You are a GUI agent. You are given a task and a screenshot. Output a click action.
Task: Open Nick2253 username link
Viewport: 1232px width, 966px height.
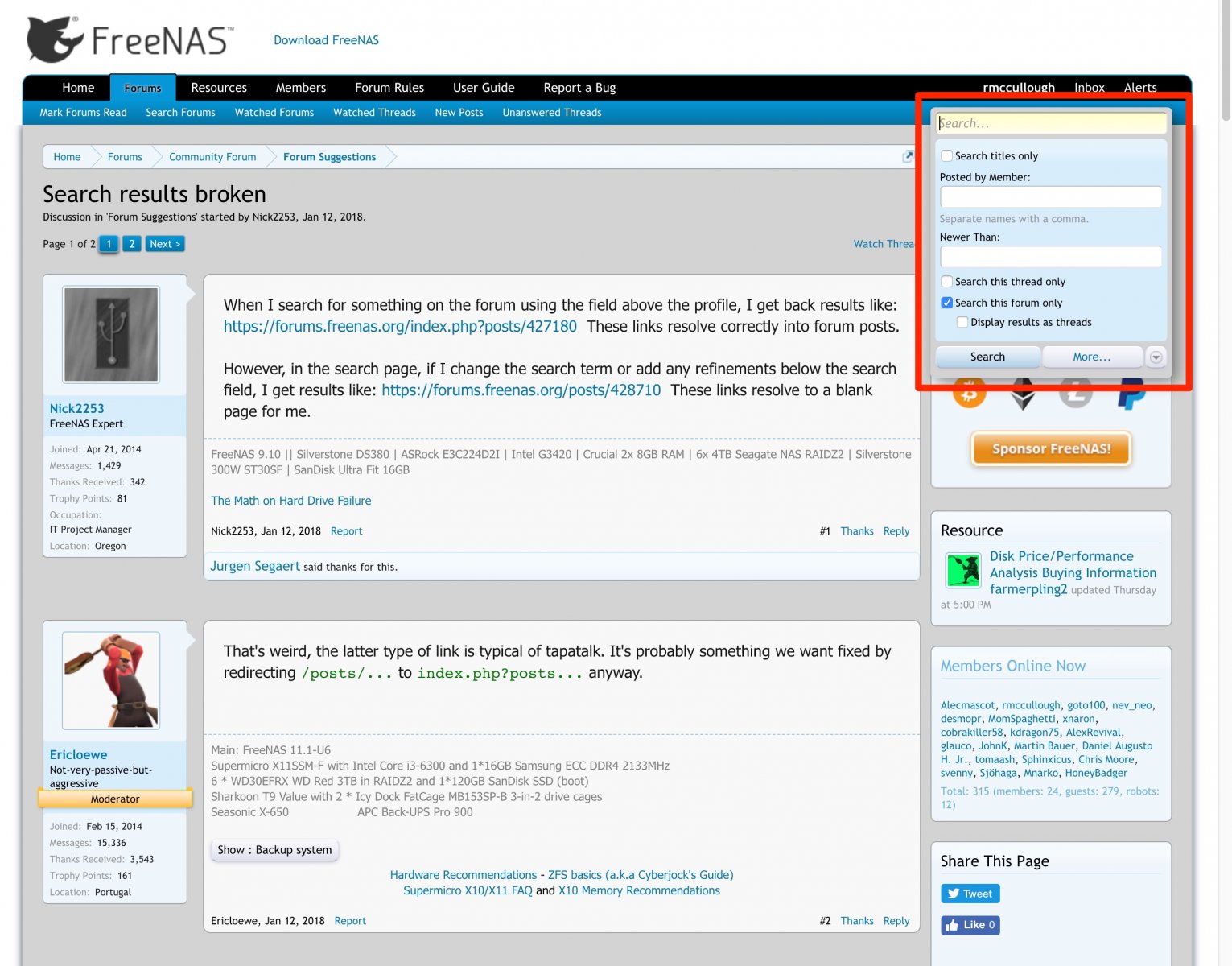76,408
